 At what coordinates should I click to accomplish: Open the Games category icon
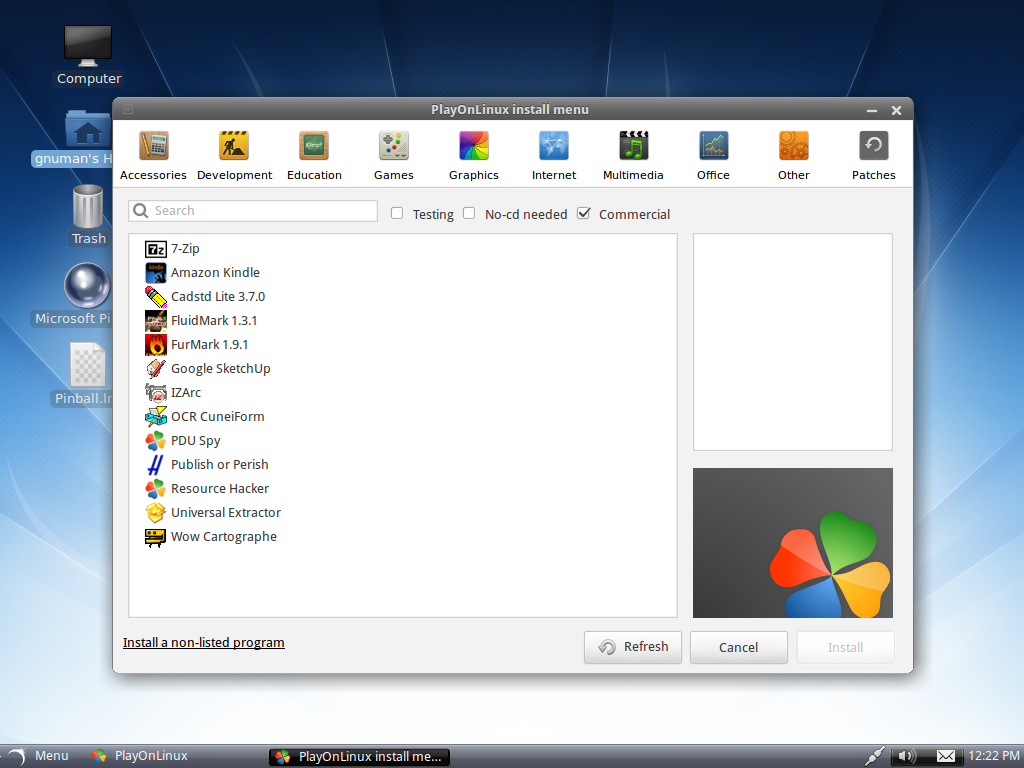click(394, 146)
